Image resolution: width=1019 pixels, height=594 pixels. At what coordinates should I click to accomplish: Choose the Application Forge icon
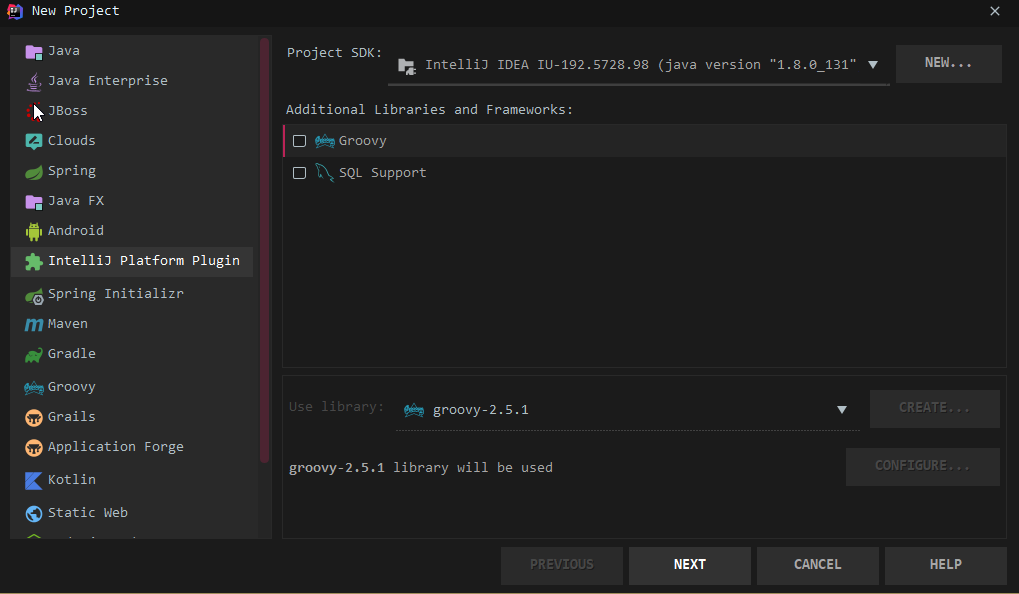click(x=36, y=446)
